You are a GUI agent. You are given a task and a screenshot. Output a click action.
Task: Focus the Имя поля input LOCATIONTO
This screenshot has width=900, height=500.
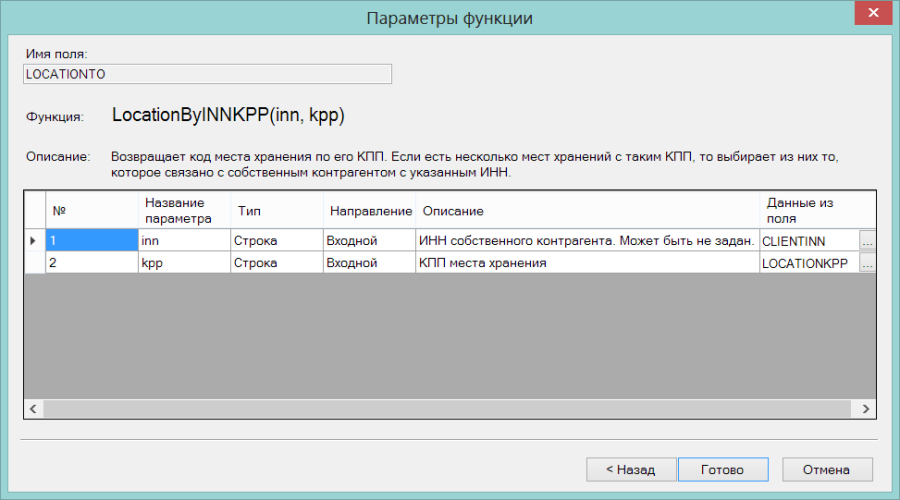[x=207, y=74]
